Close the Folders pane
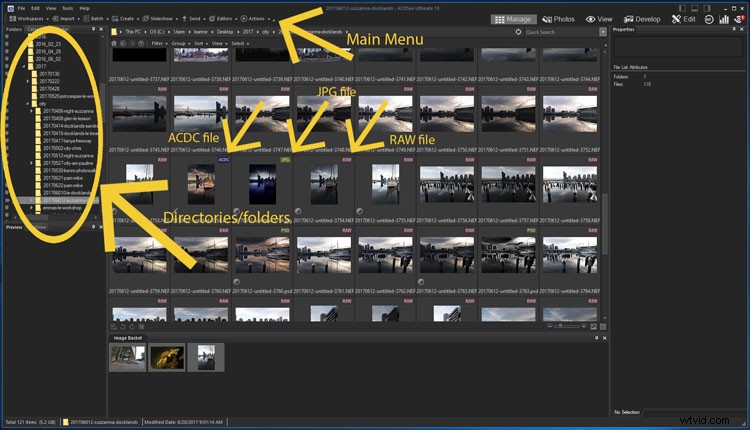 pos(101,29)
